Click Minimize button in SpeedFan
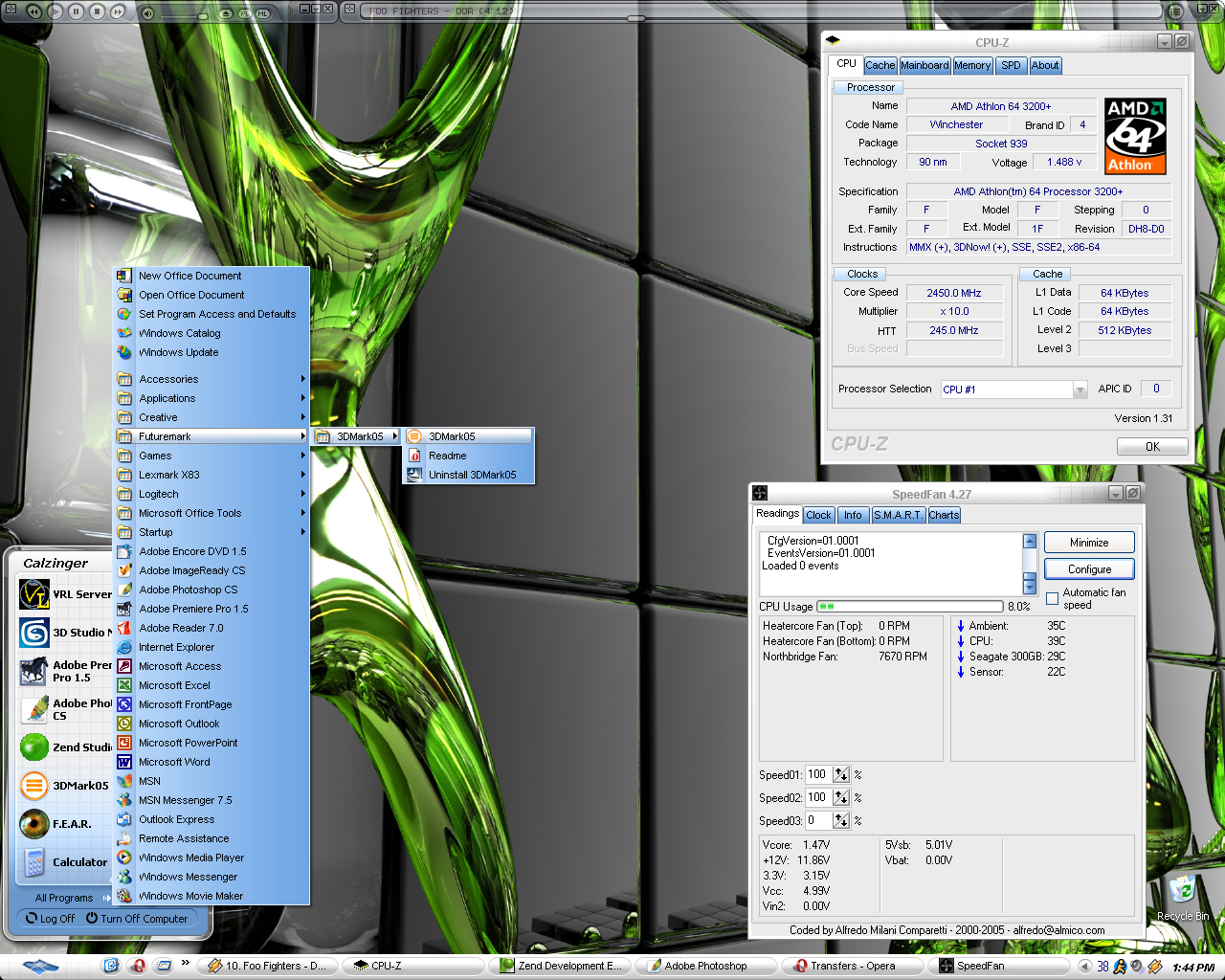Viewport: 1225px width, 980px height. 1089,543
